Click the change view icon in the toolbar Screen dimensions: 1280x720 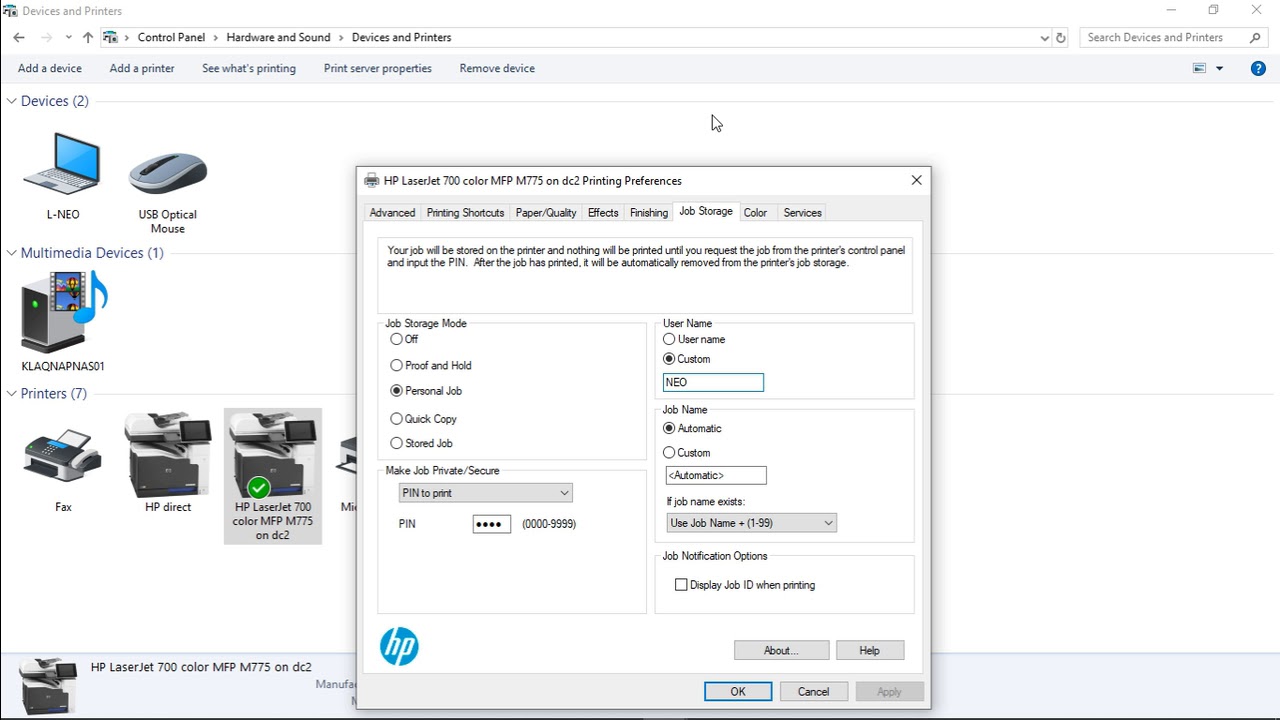[1200, 68]
